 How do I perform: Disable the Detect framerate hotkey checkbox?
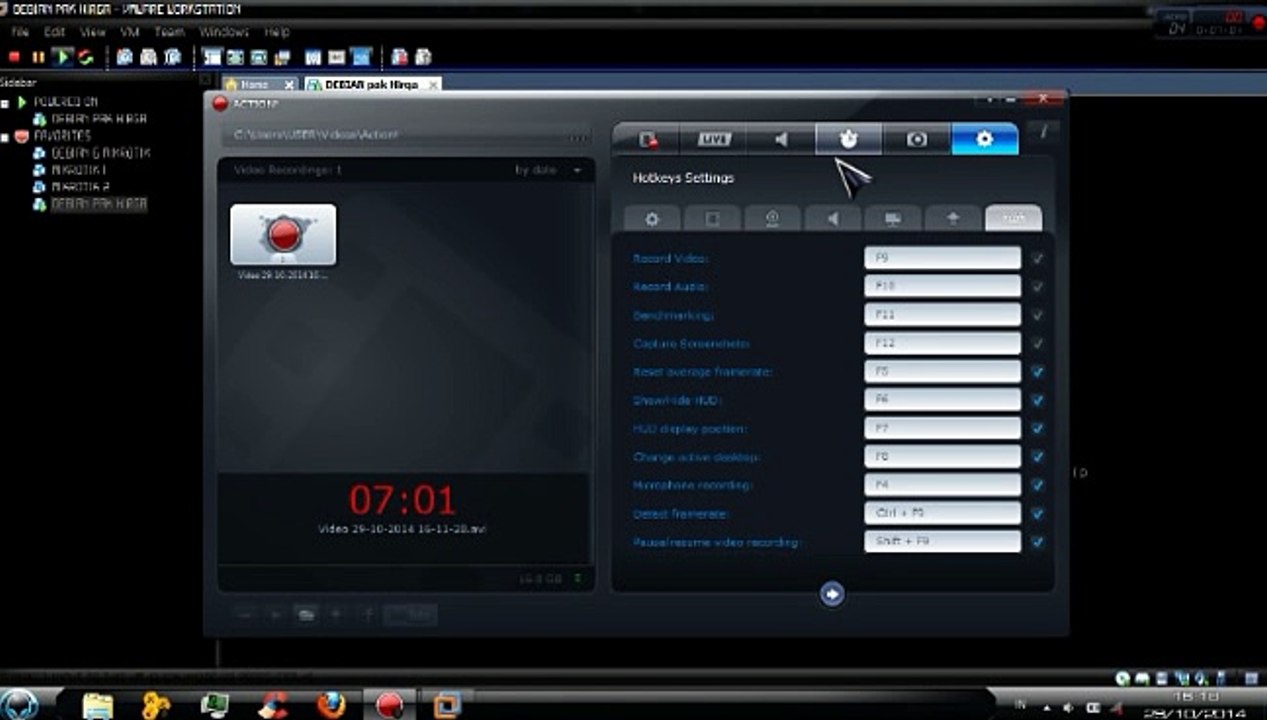pos(1038,513)
